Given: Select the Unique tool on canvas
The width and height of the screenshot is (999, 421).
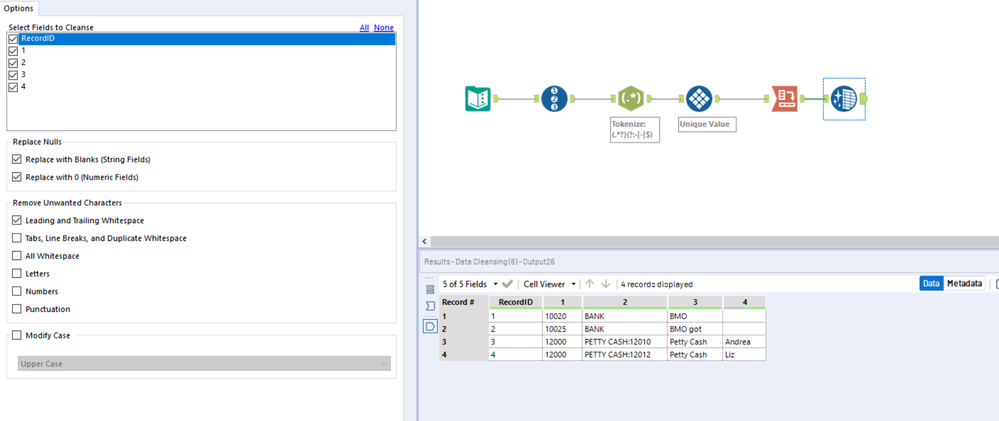Looking at the screenshot, I should tap(699, 99).
